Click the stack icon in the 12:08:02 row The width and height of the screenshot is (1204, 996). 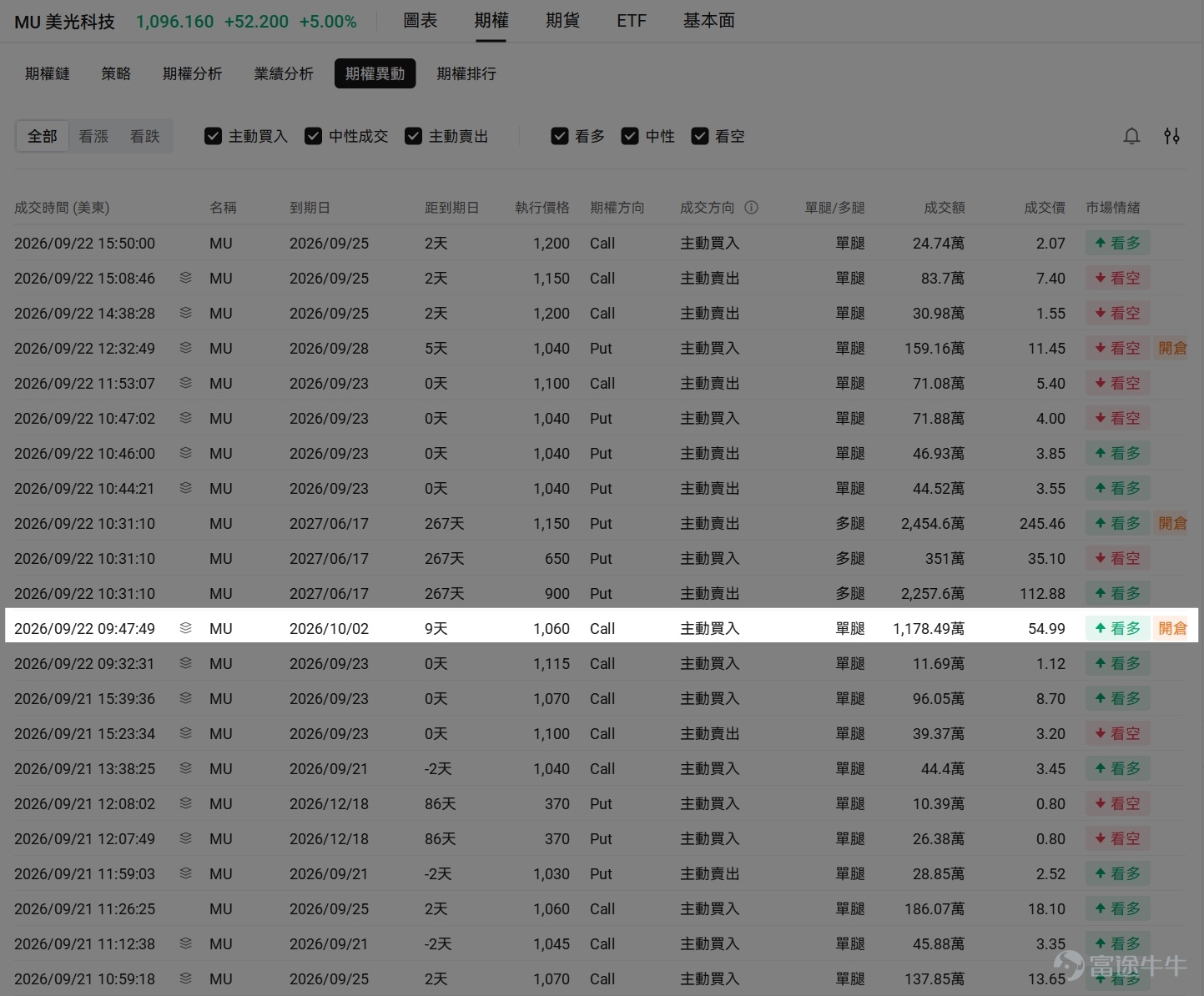186,803
